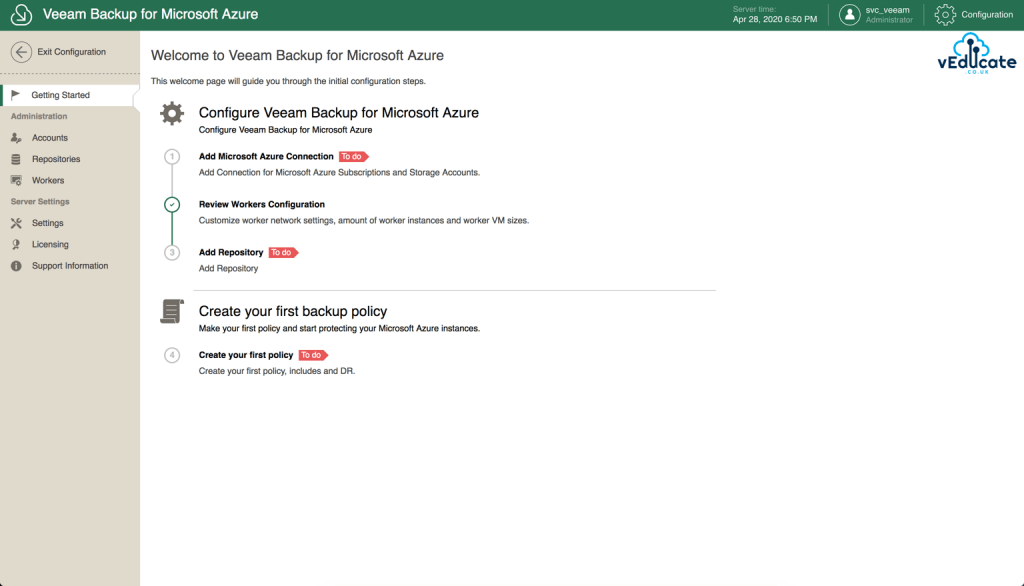Viewport: 1024px width, 586px height.
Task: Click the completed Review Workers Configuration checkmark
Action: (171, 204)
